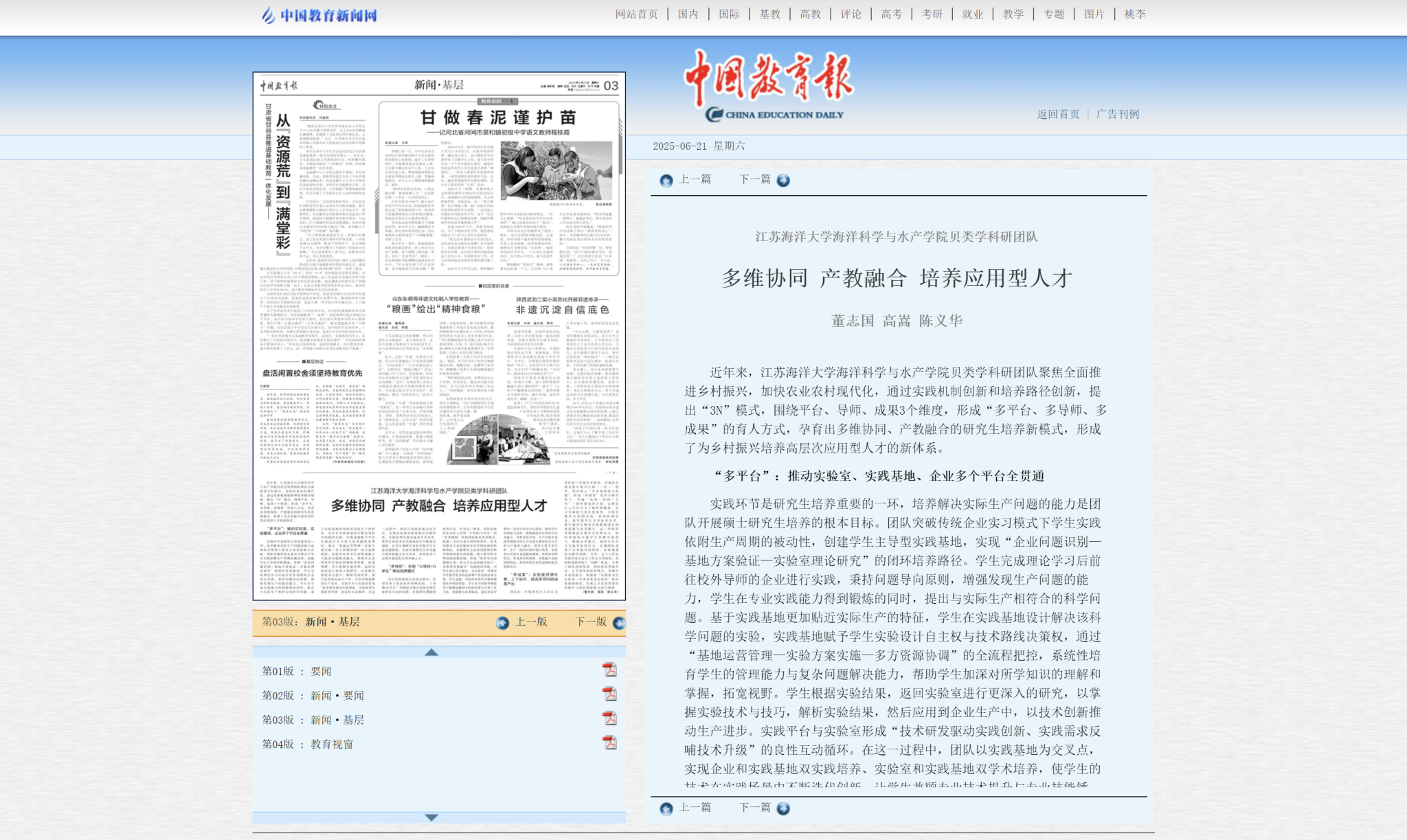The height and width of the screenshot is (840, 1407).
Task: Click the top 上一篇 arrow icon
Action: [666, 181]
